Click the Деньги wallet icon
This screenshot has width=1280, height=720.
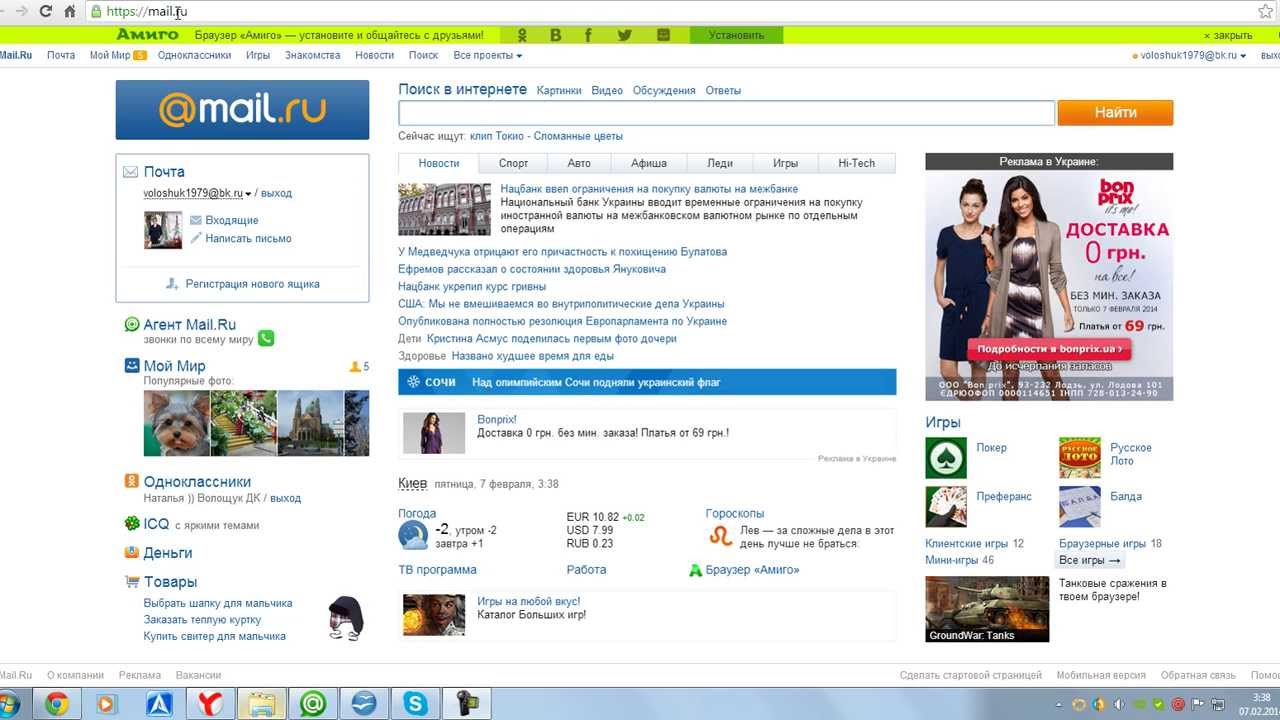tap(131, 552)
